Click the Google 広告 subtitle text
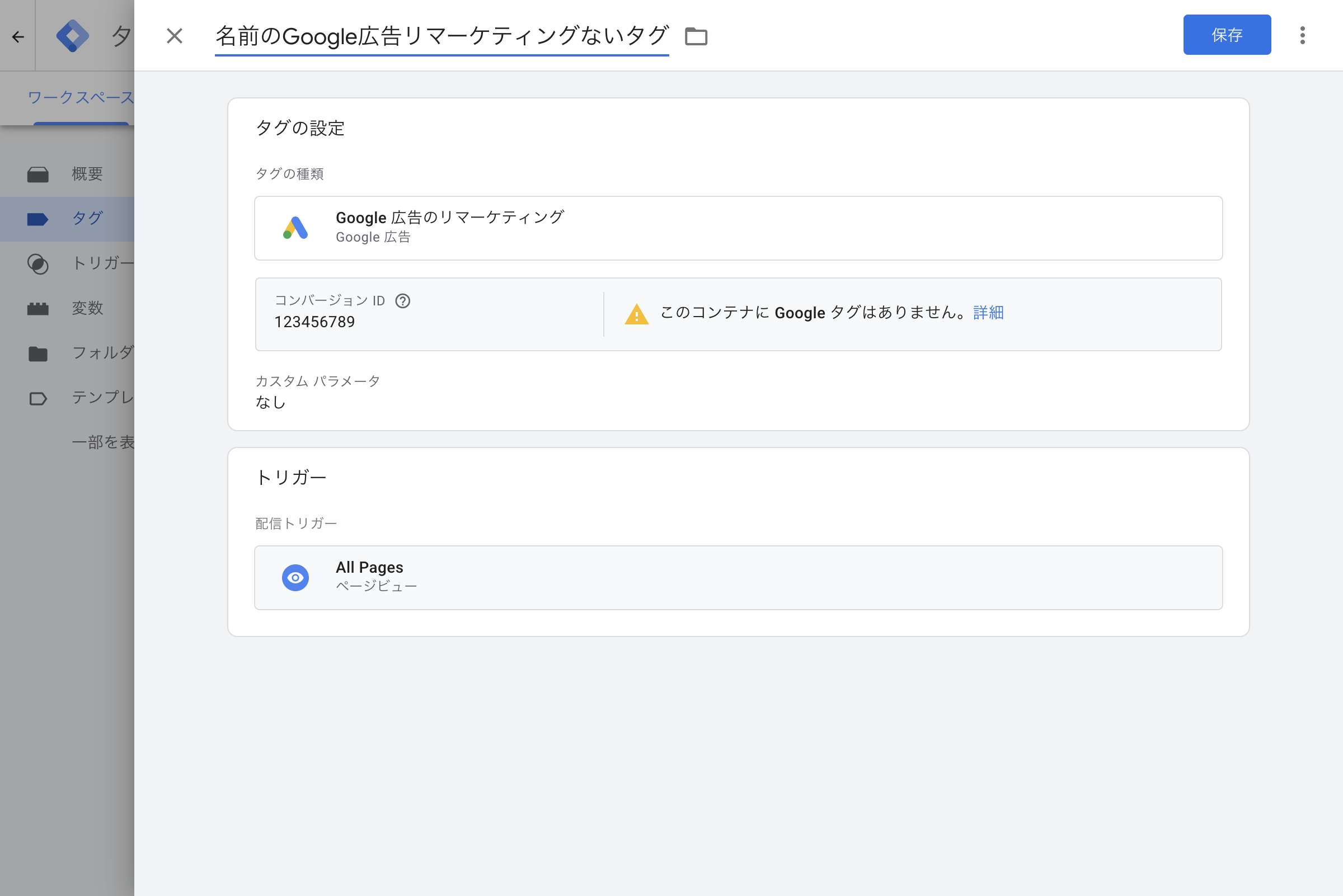The width and height of the screenshot is (1343, 896). [373, 237]
